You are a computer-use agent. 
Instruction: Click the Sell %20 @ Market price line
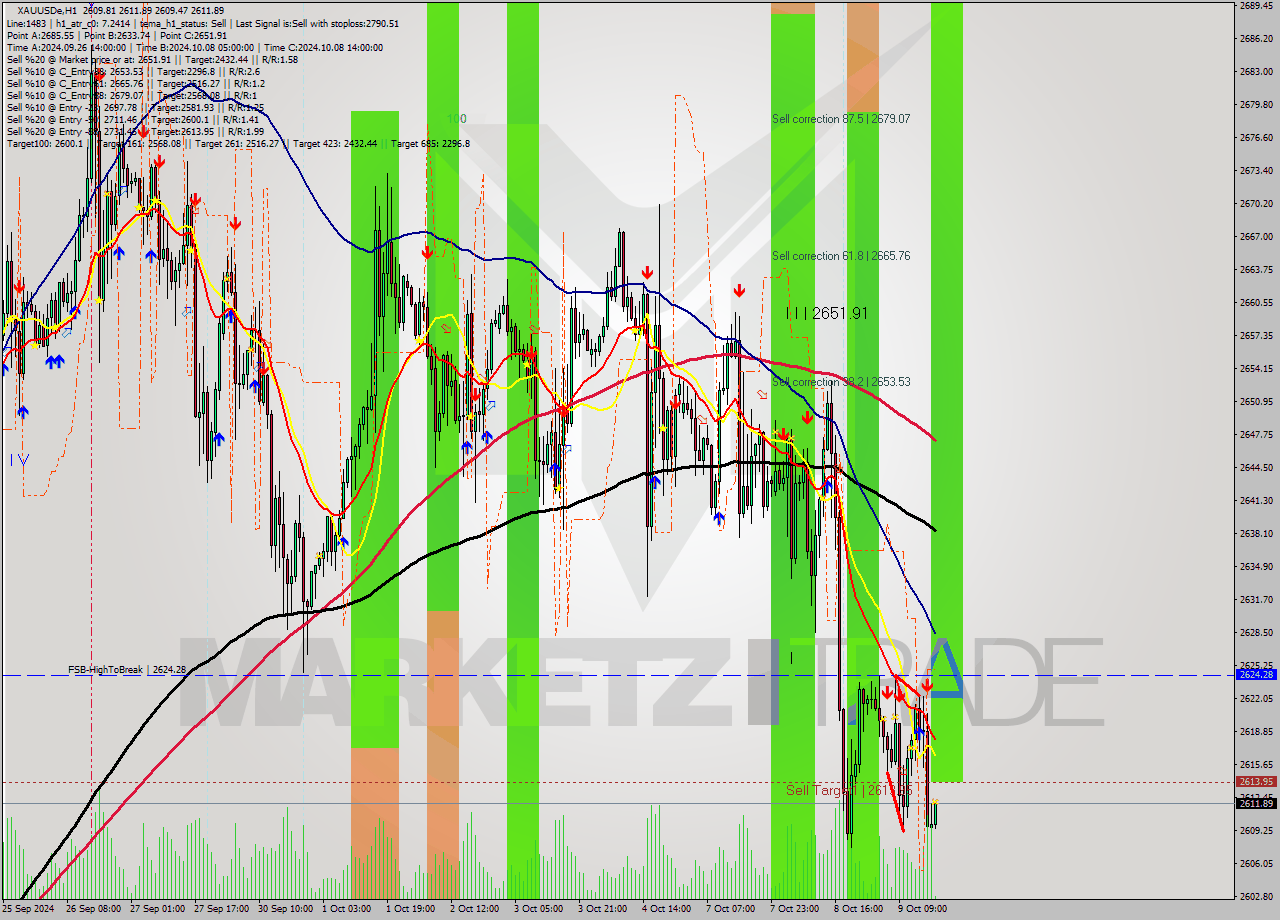tap(152, 59)
